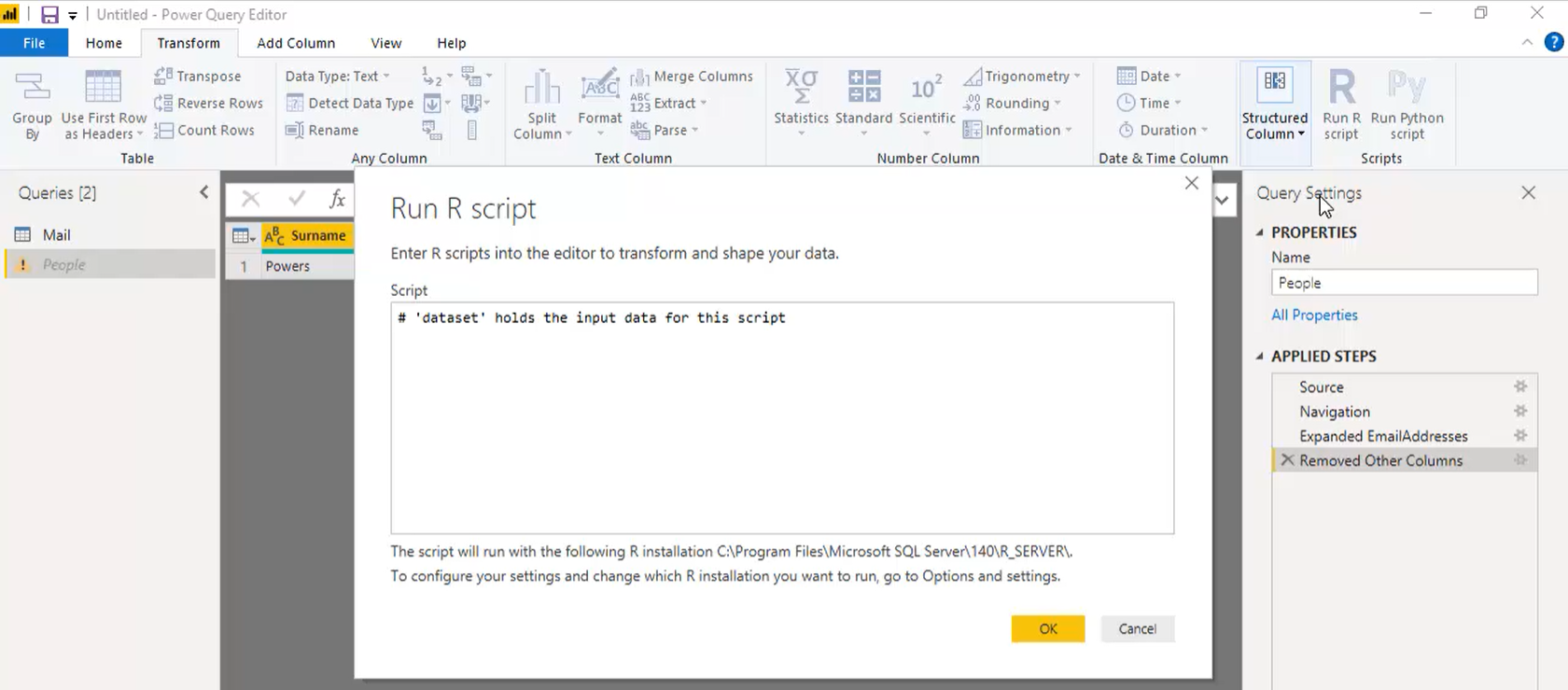
Task: Select the Transform tab
Action: [x=189, y=43]
